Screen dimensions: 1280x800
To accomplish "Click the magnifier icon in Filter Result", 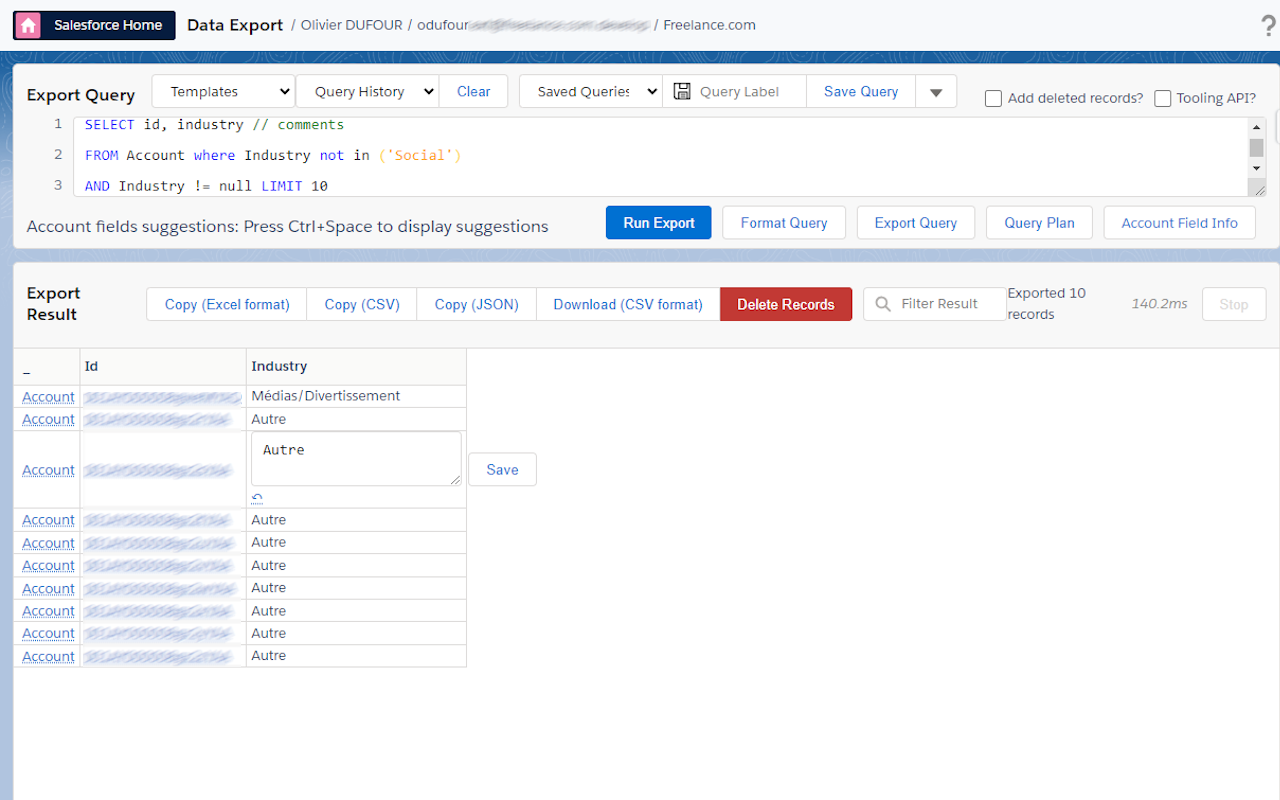I will (x=881, y=303).
